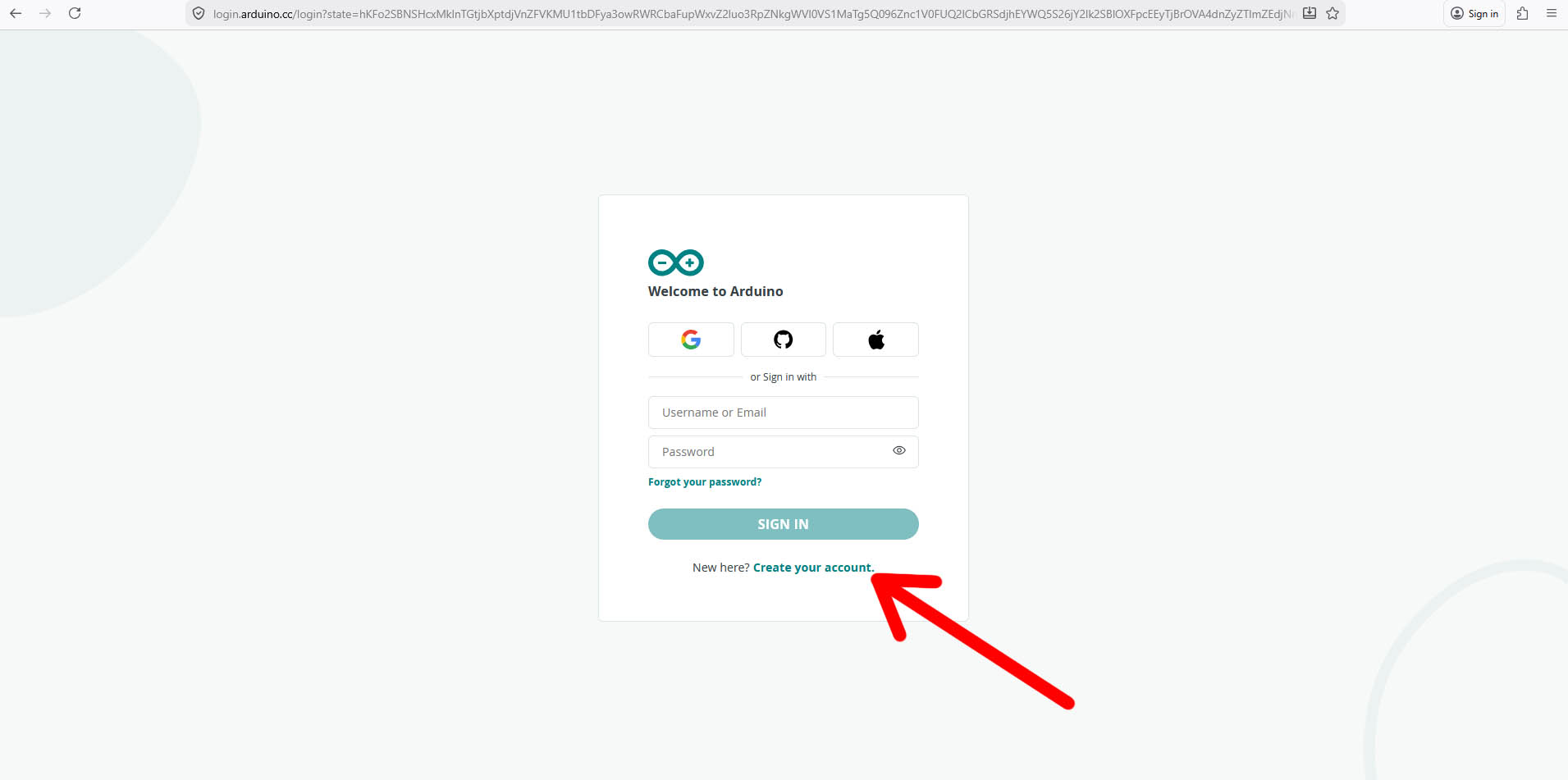Sign in with Google account button
Screen dimensions: 1568x780
tap(691, 340)
